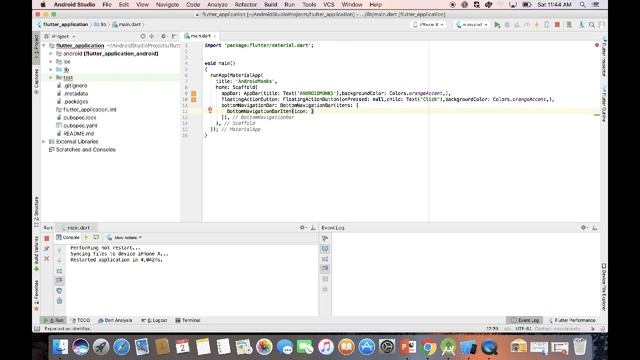Toggle the Project side tool window tab

36,48
